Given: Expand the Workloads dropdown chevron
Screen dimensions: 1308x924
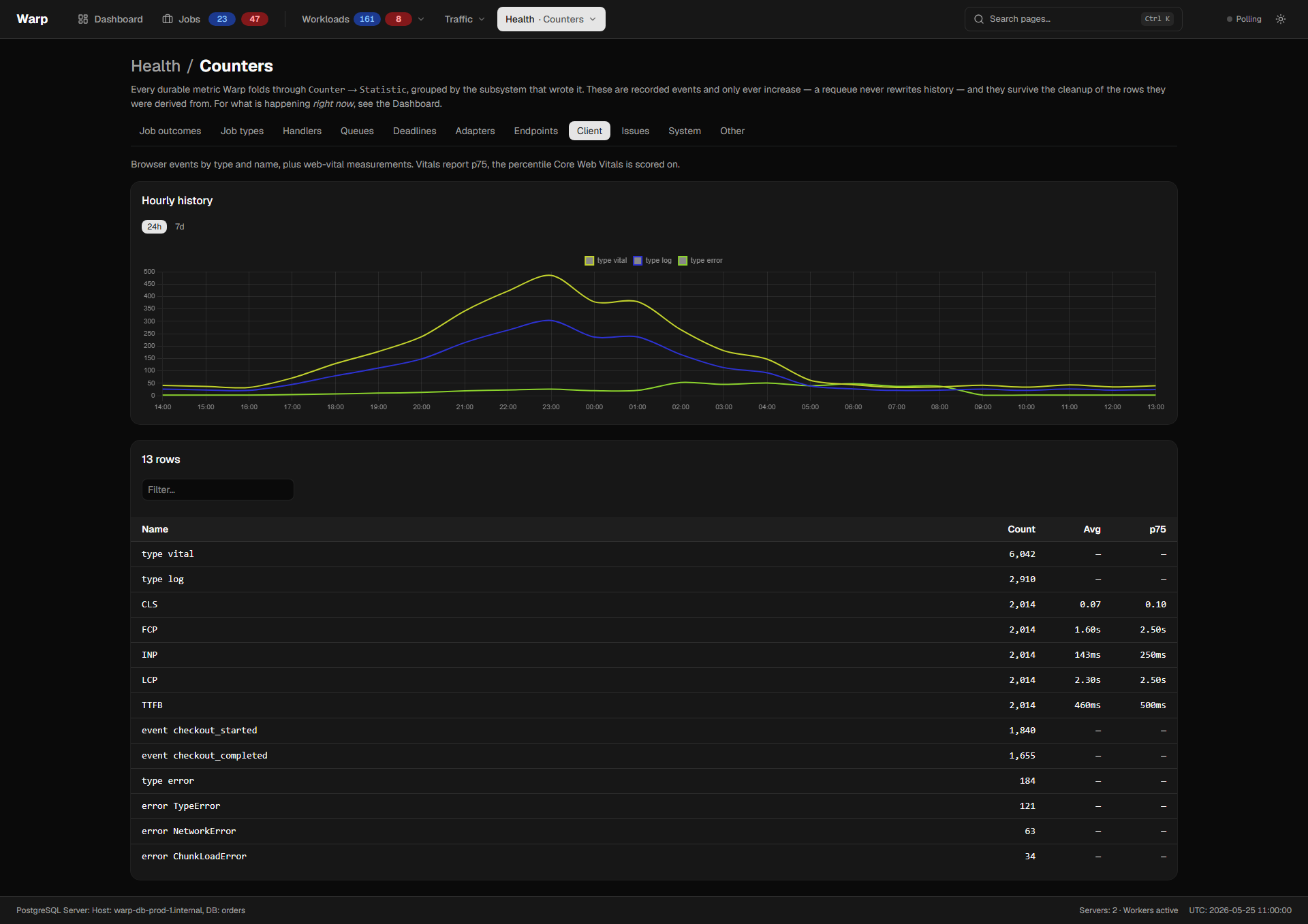Looking at the screenshot, I should (421, 19).
